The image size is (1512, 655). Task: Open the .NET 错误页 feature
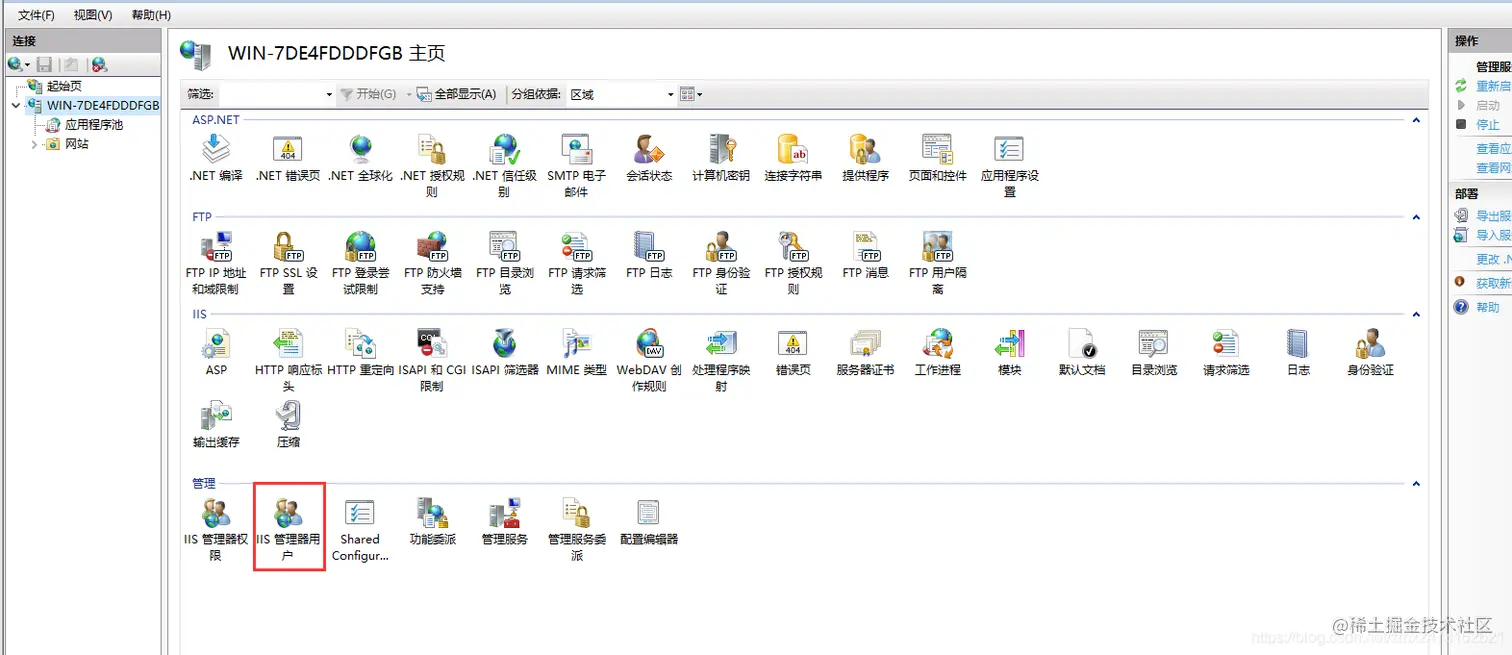point(288,158)
